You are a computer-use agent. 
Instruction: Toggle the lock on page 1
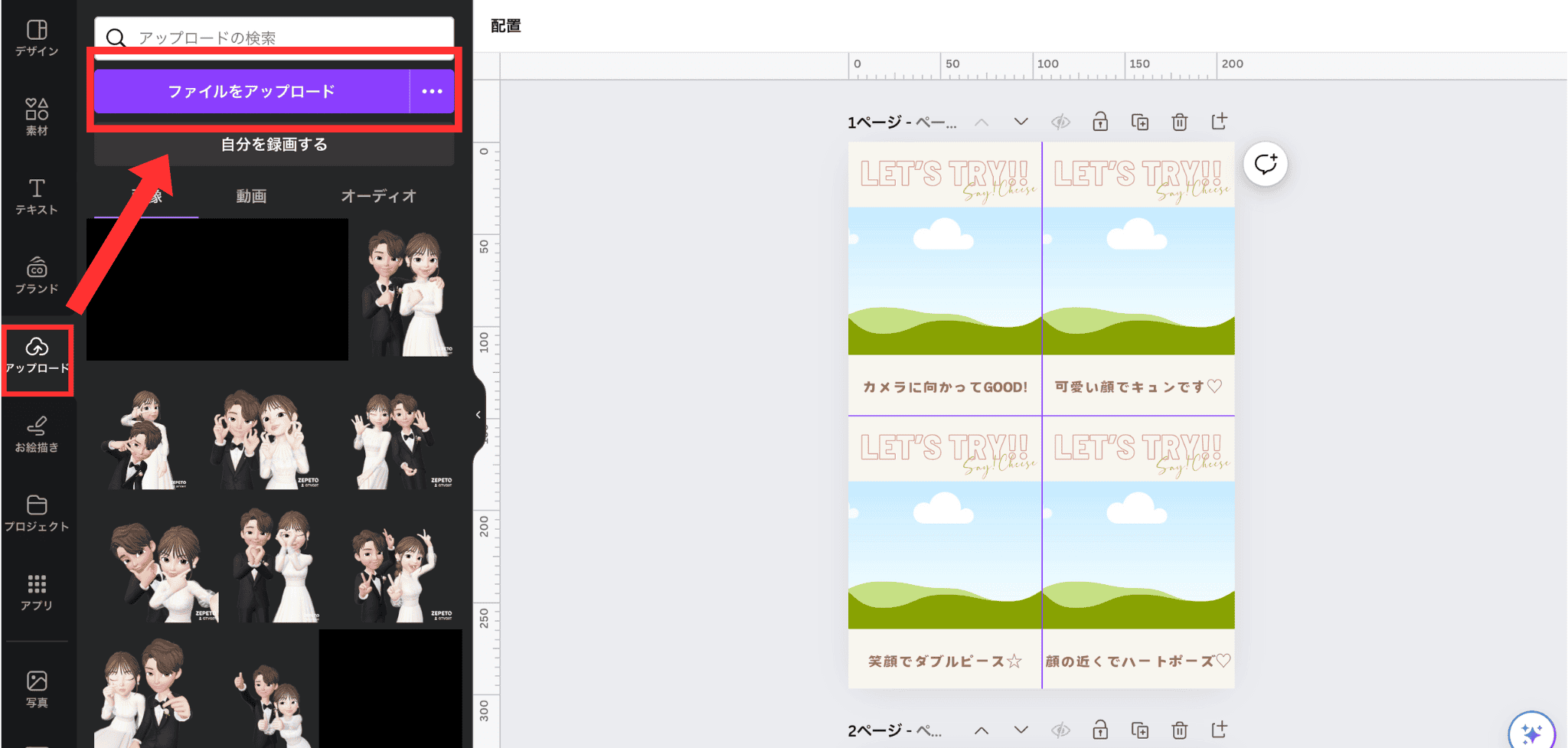pos(1100,122)
